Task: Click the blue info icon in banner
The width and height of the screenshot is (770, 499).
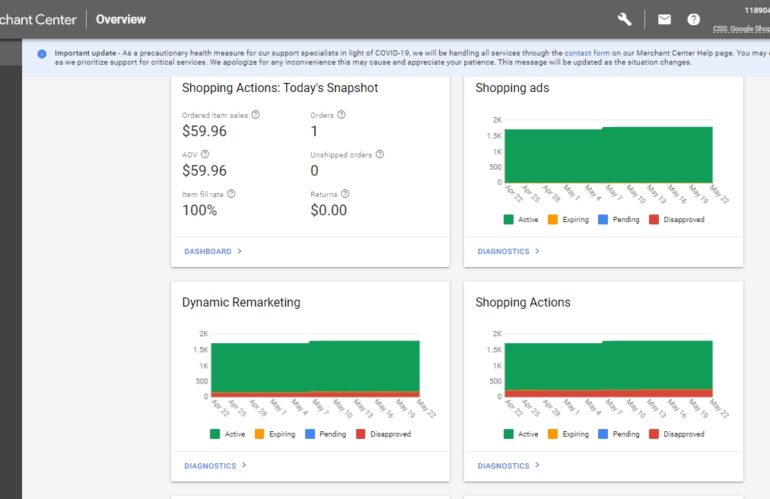Action: pyautogui.click(x=42, y=54)
